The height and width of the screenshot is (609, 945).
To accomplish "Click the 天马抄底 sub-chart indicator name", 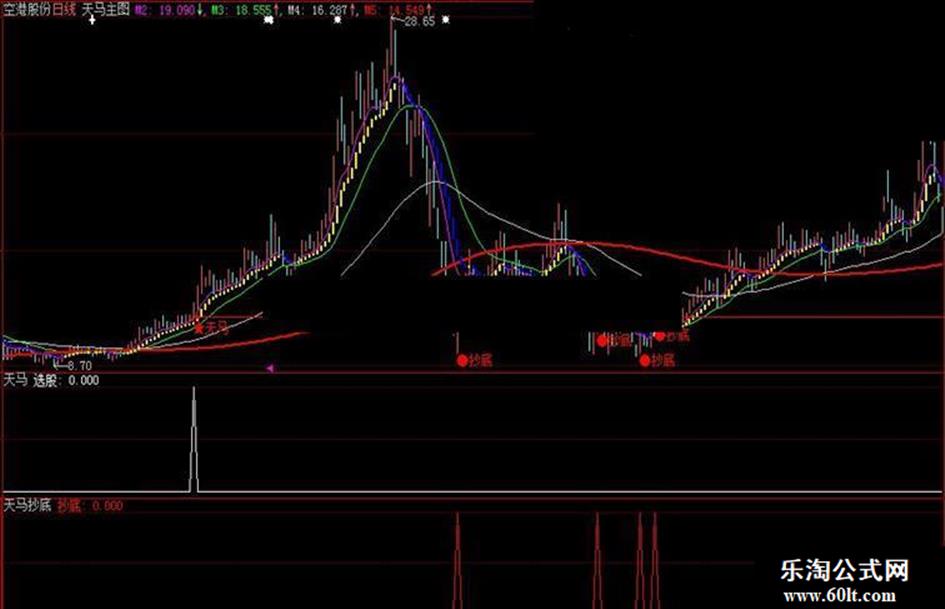I will (28, 505).
